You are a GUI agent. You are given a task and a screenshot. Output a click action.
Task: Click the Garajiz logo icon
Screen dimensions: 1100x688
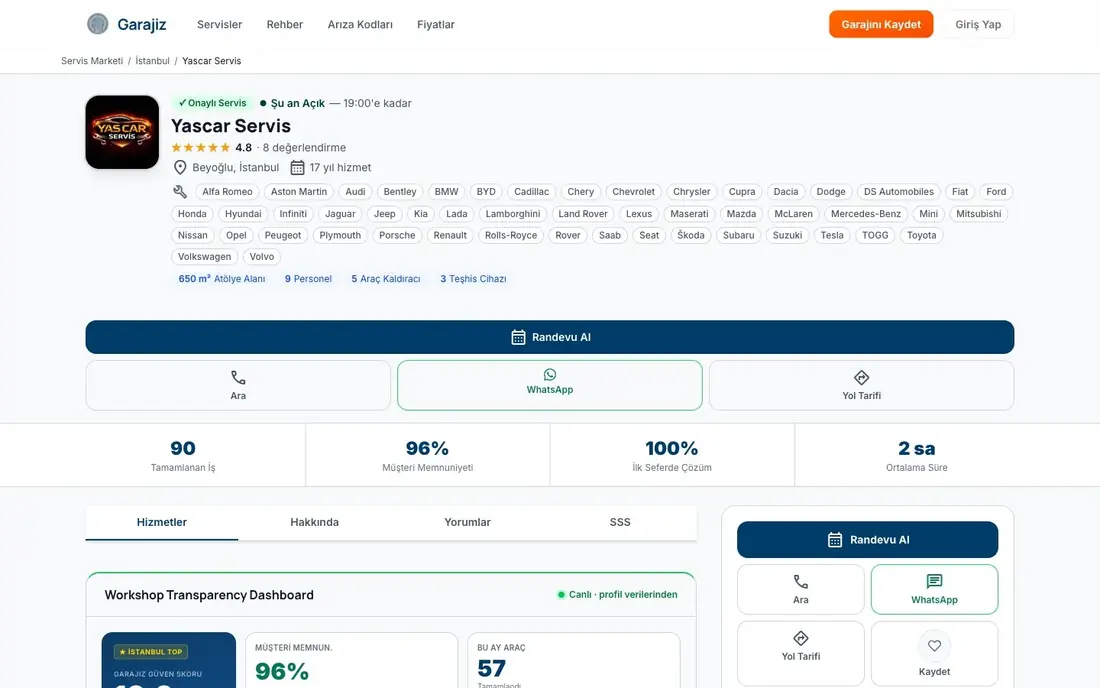coord(98,24)
